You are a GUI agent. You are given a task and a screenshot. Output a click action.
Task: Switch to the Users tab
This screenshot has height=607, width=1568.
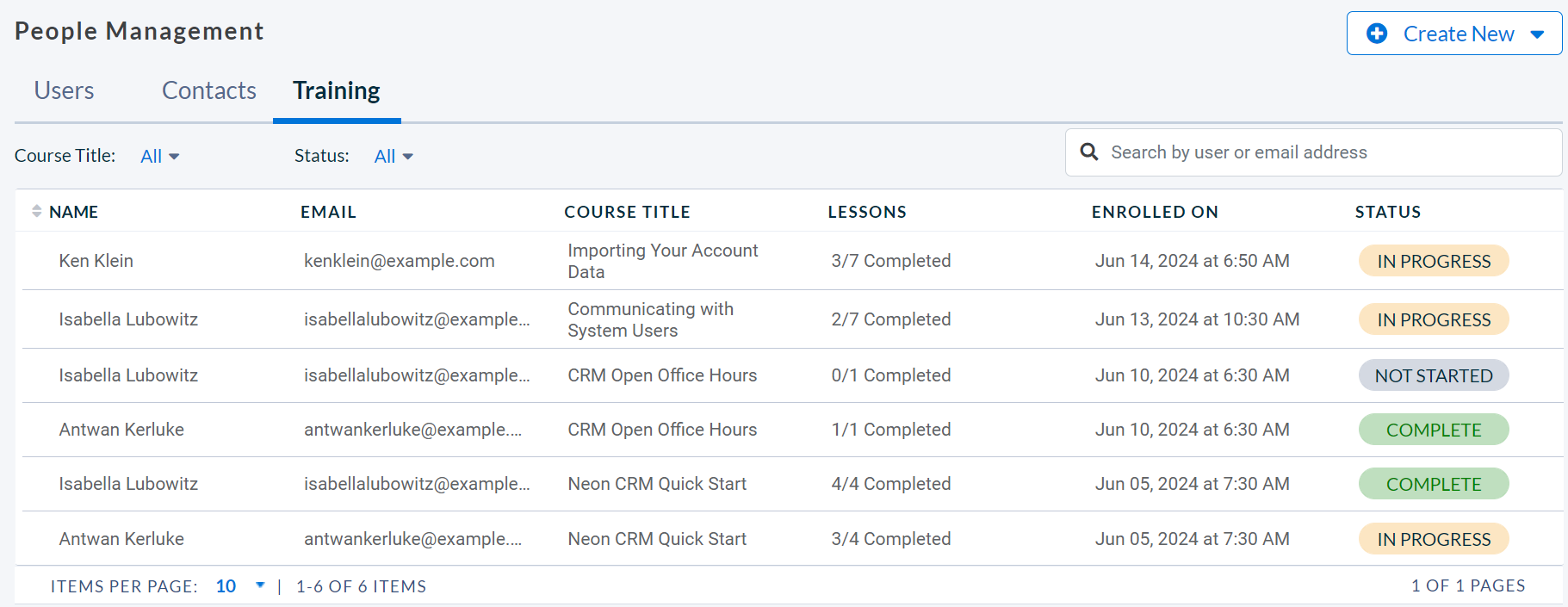(x=64, y=90)
